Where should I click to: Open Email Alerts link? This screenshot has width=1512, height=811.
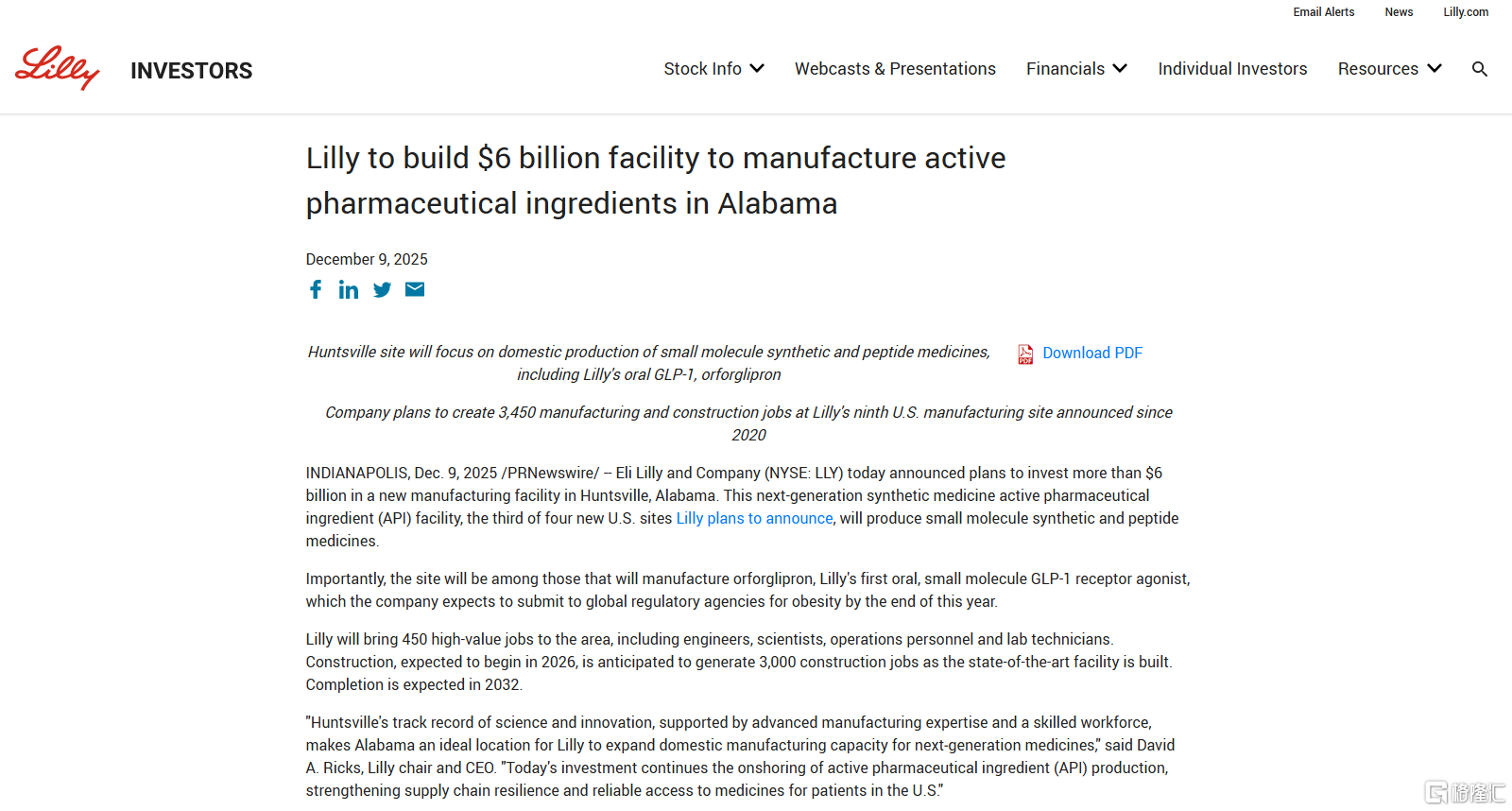1324,12
